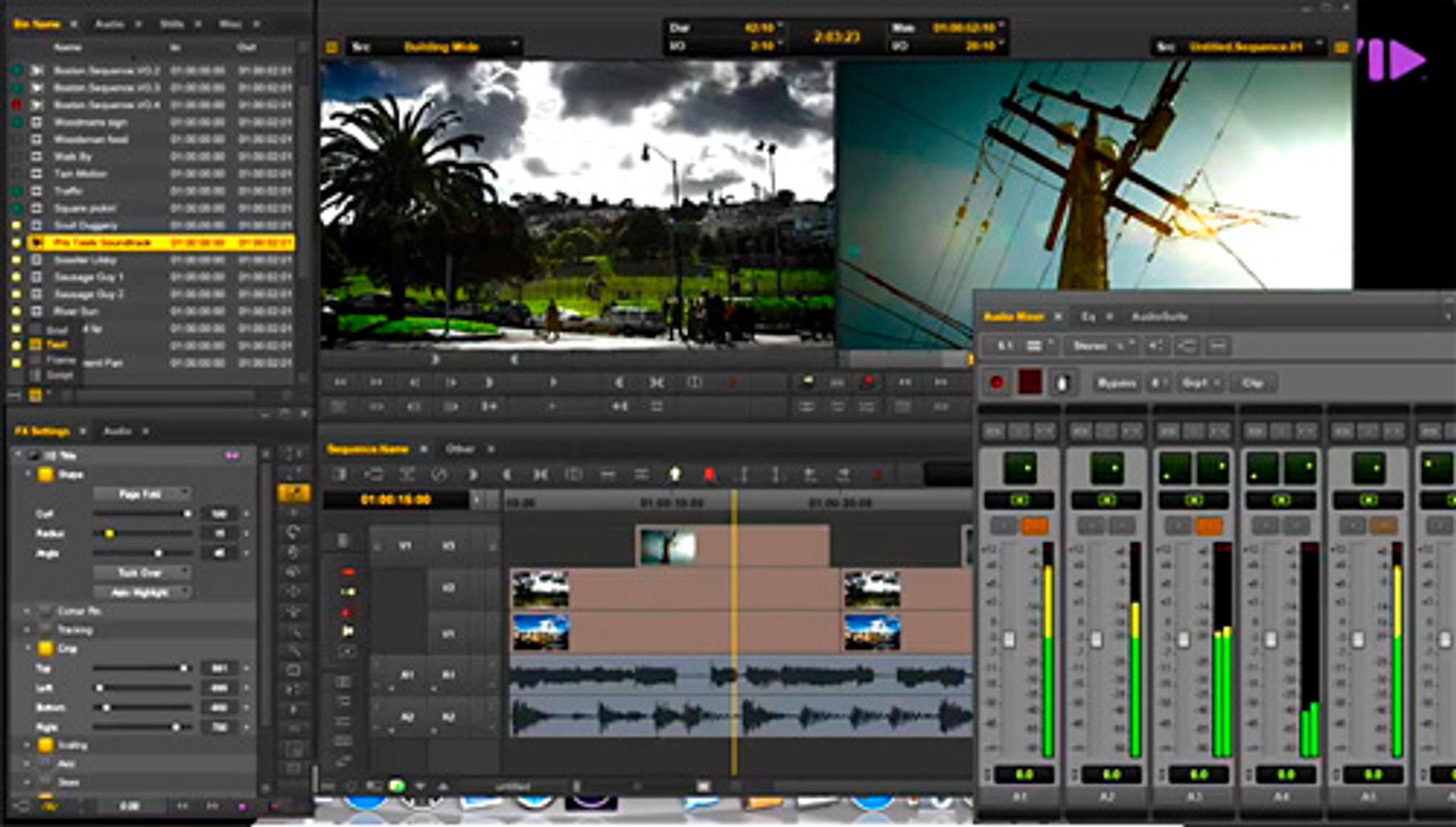Image resolution: width=1456 pixels, height=827 pixels.
Task: Toggle record track selector V3
Action: click(449, 545)
